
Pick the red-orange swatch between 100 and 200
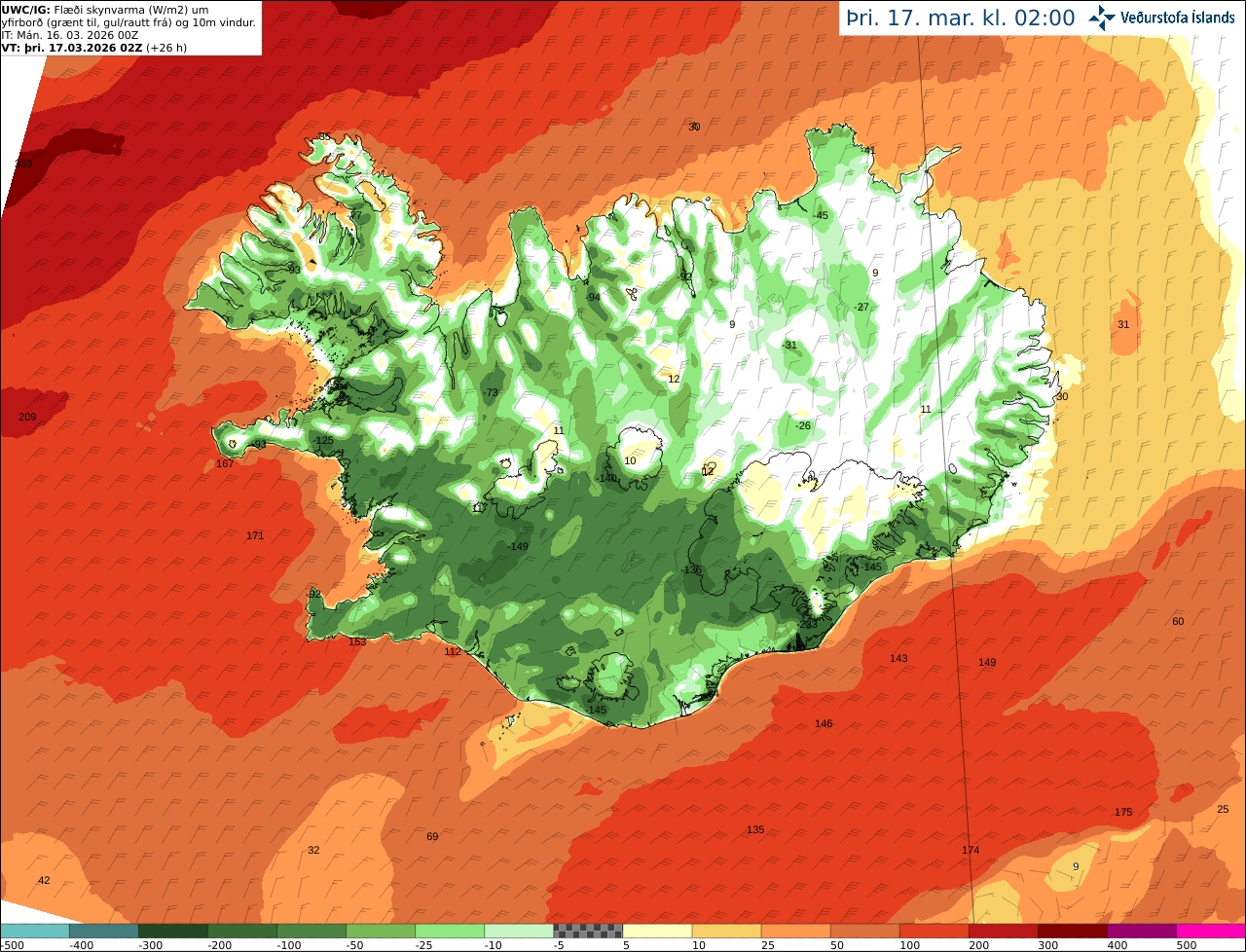point(933,931)
